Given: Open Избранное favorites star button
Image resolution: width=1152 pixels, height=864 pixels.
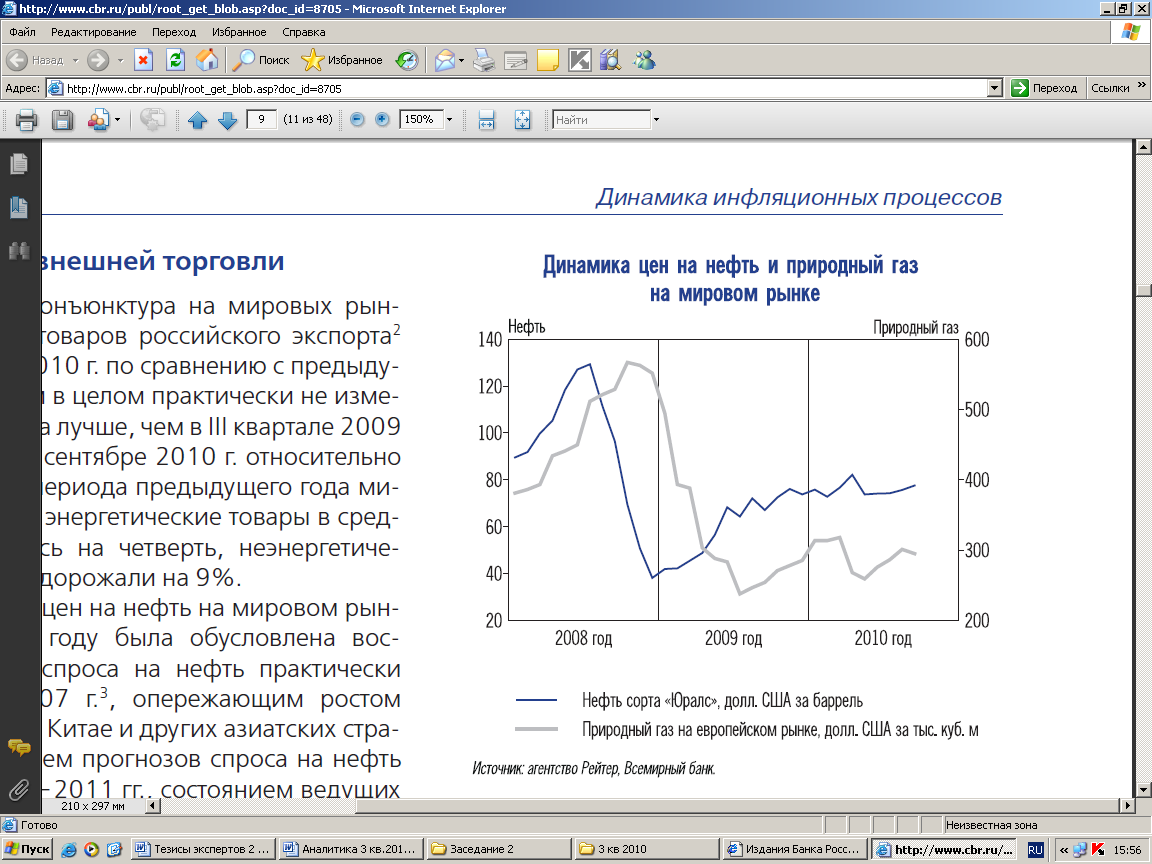Looking at the screenshot, I should [x=342, y=60].
